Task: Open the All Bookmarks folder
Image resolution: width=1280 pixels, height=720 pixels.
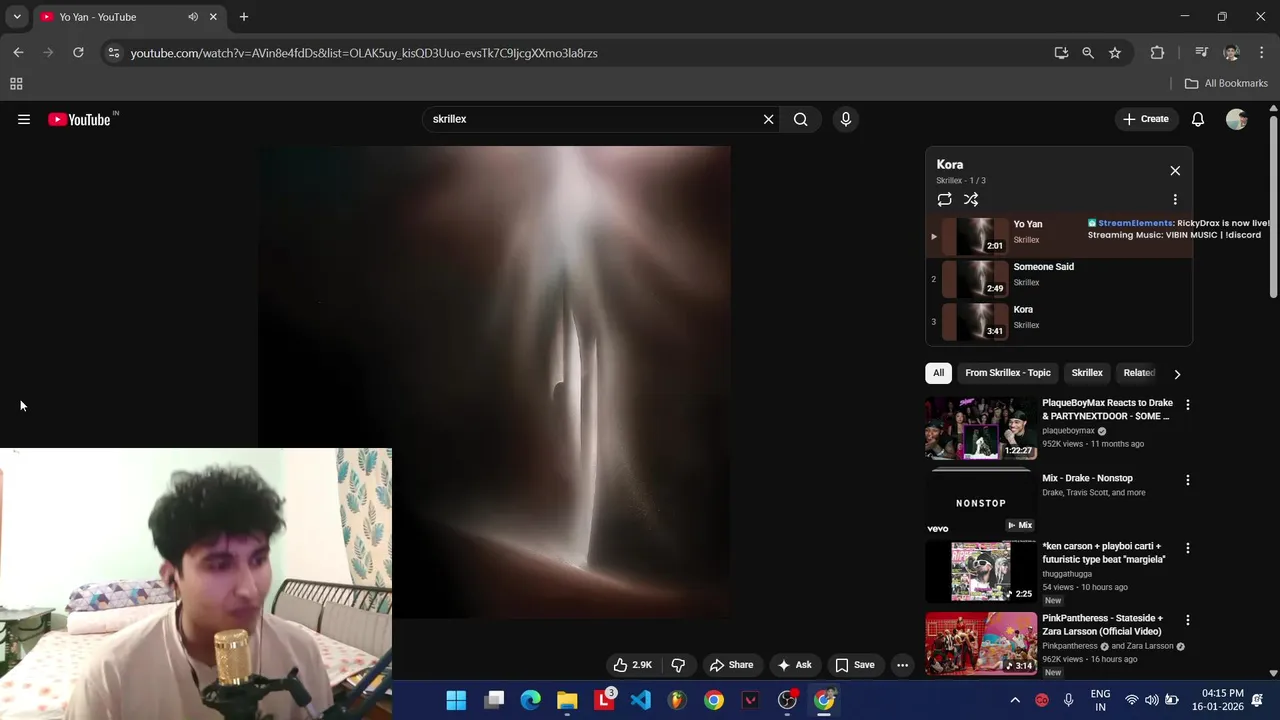Action: pyautogui.click(x=1226, y=84)
